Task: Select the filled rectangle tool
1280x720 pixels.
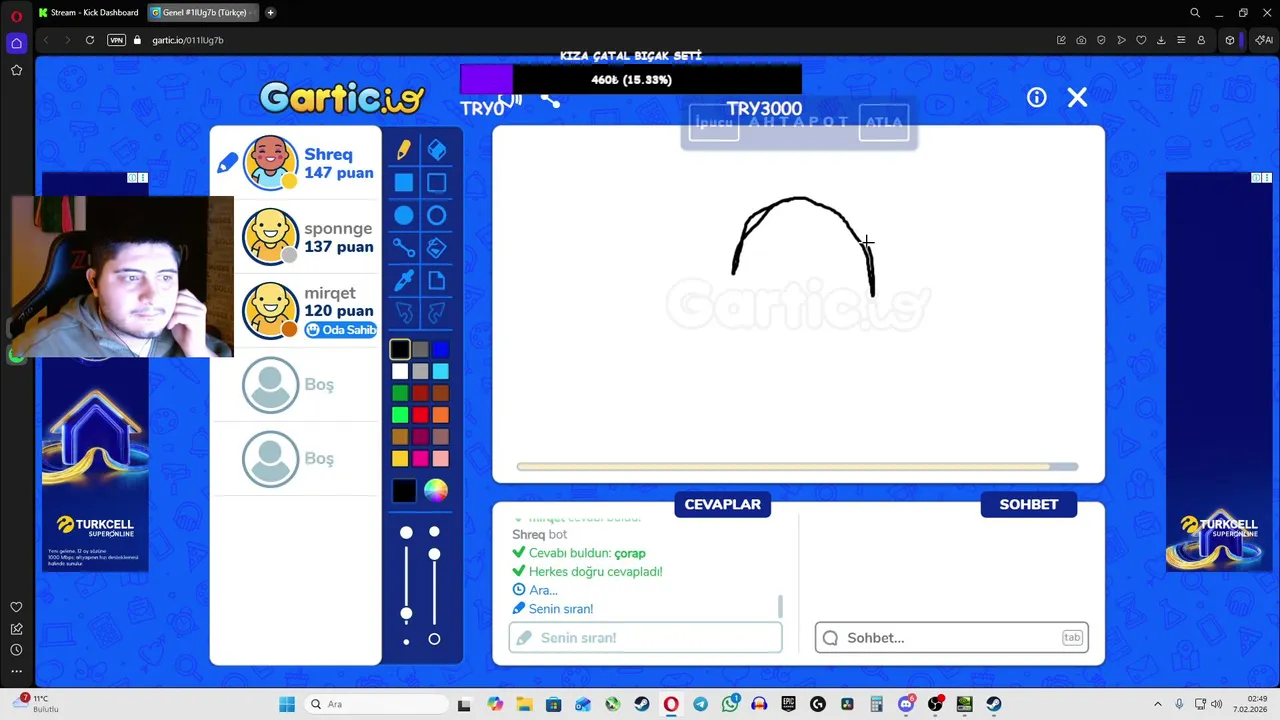Action: tap(403, 183)
